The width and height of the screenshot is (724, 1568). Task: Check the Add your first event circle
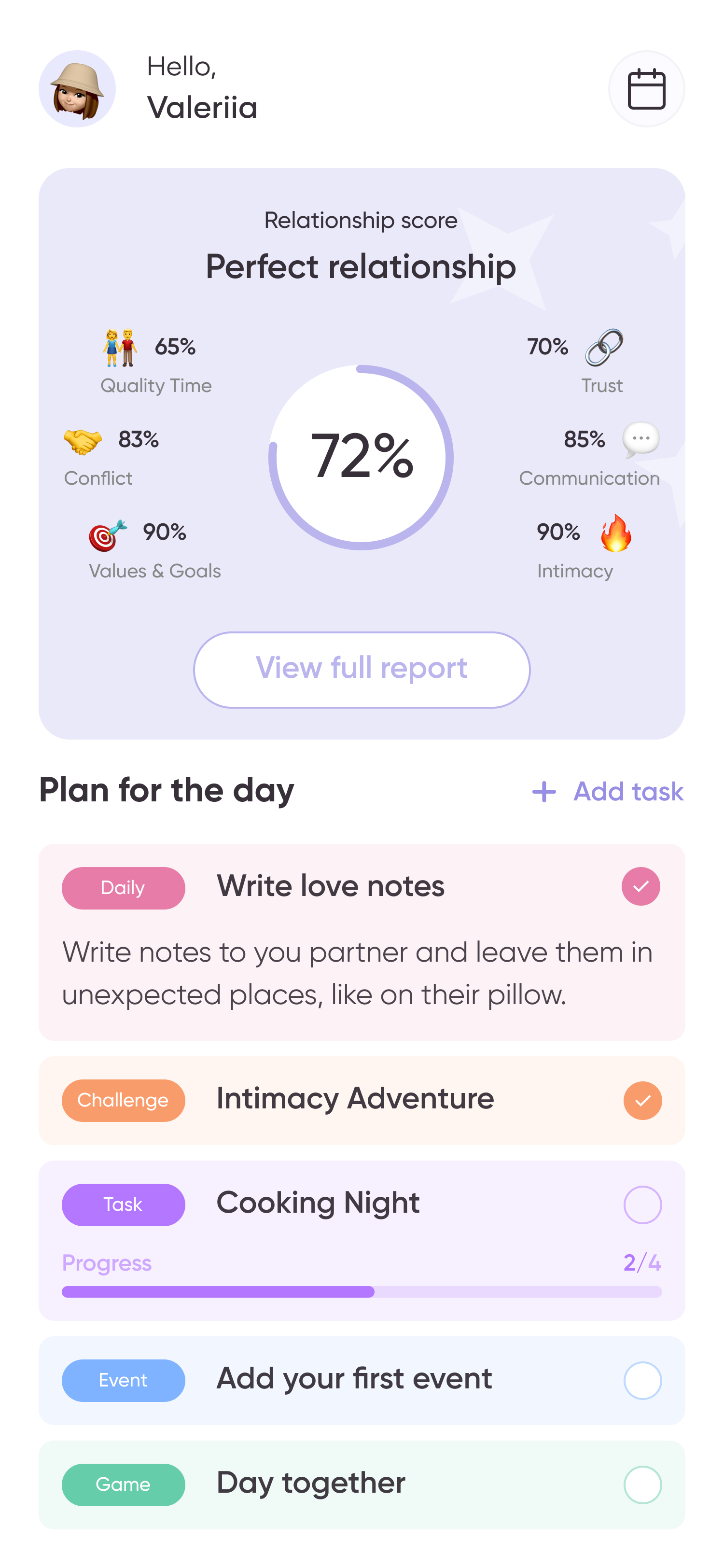[642, 1381]
